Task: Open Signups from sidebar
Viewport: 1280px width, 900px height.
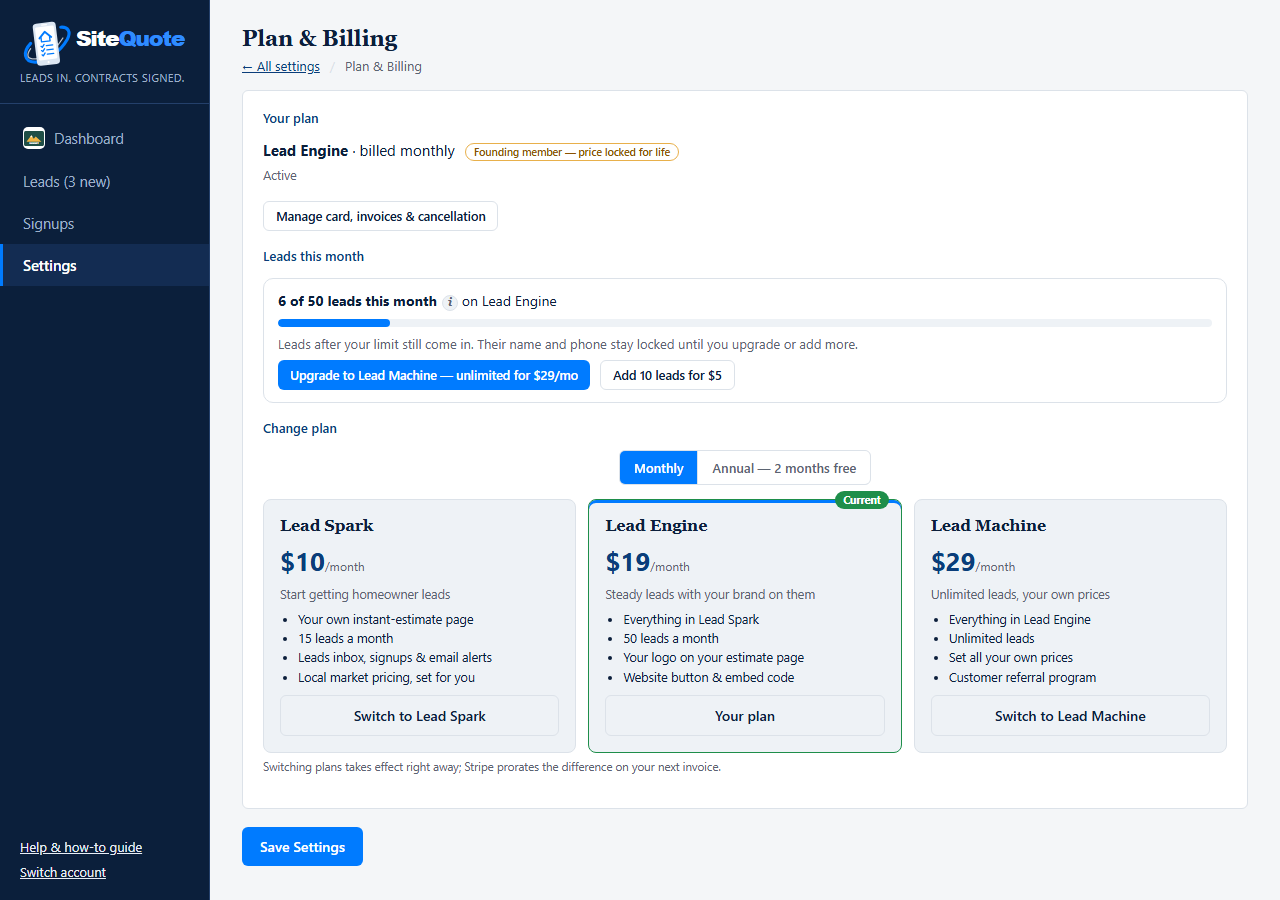Action: pos(105,224)
